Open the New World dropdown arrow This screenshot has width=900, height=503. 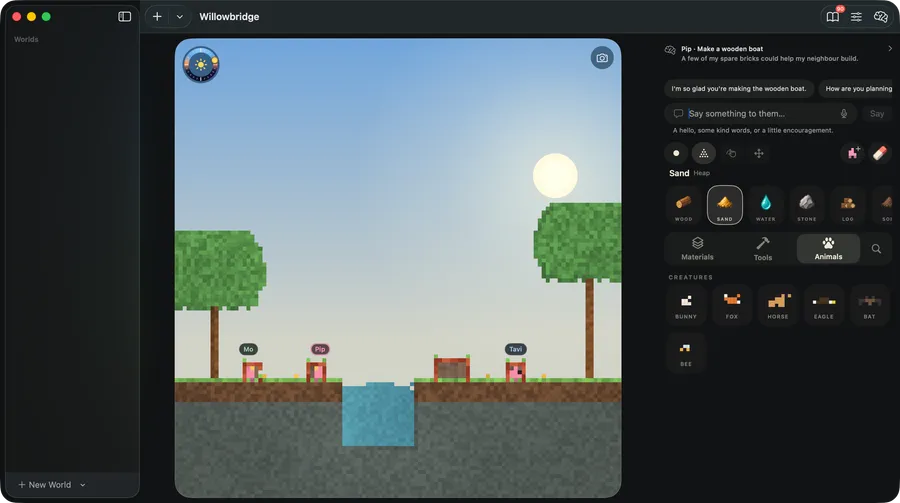pyautogui.click(x=83, y=485)
